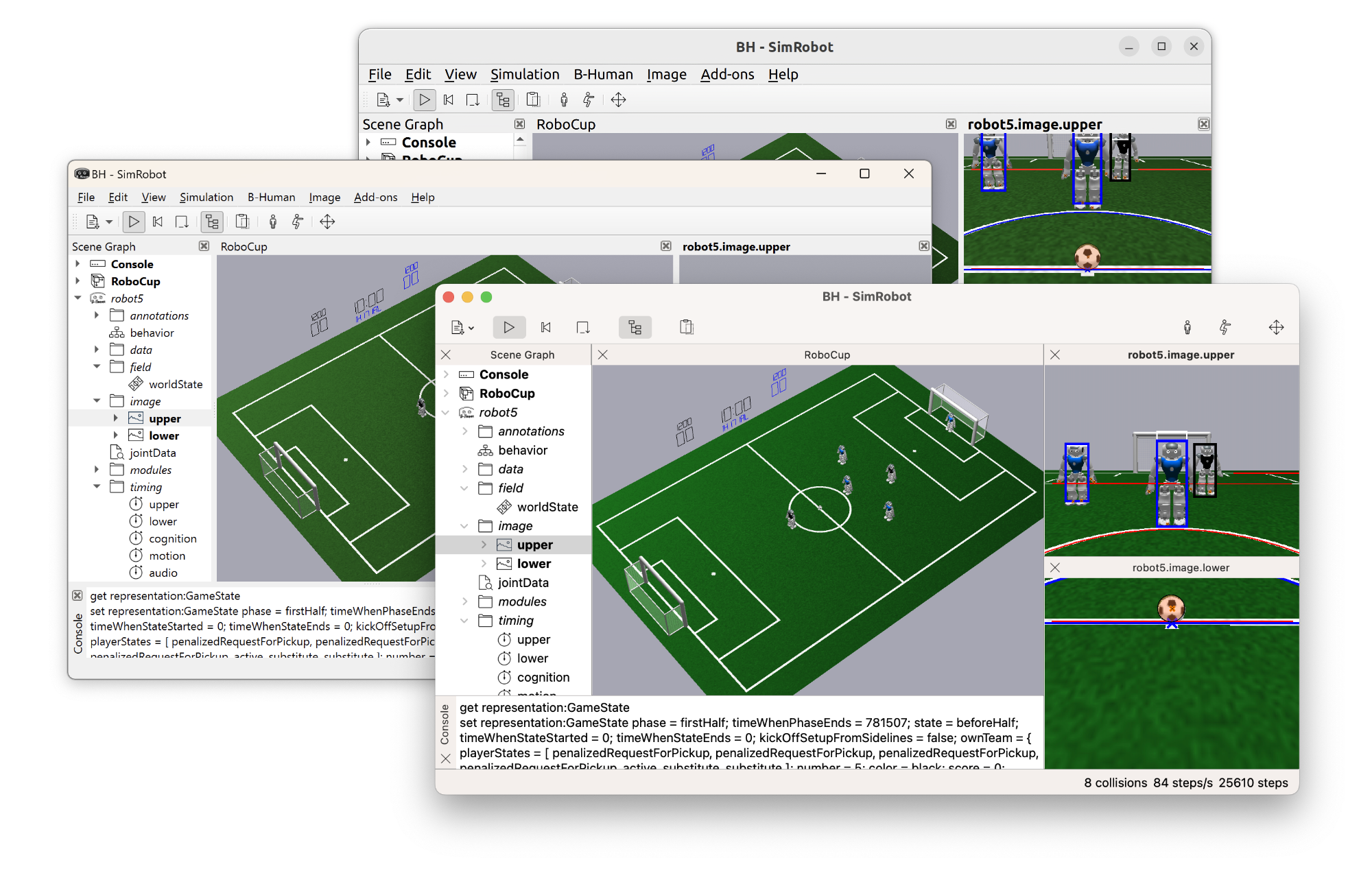Click the robot figure icon in Windows-style toolbar

pyautogui.click(x=273, y=222)
